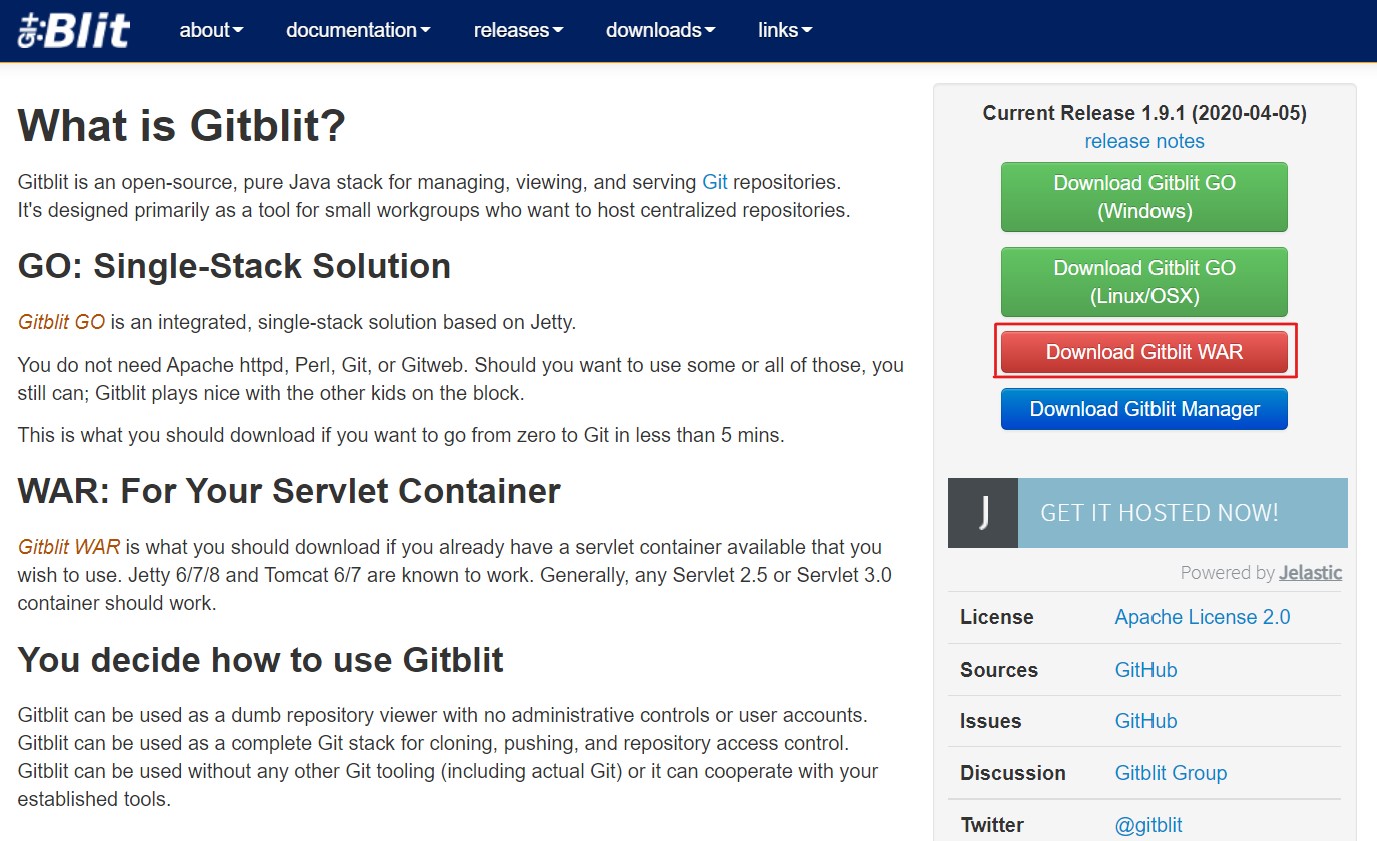
Task: Click the red Download Gitblit WAR button
Action: pos(1144,352)
